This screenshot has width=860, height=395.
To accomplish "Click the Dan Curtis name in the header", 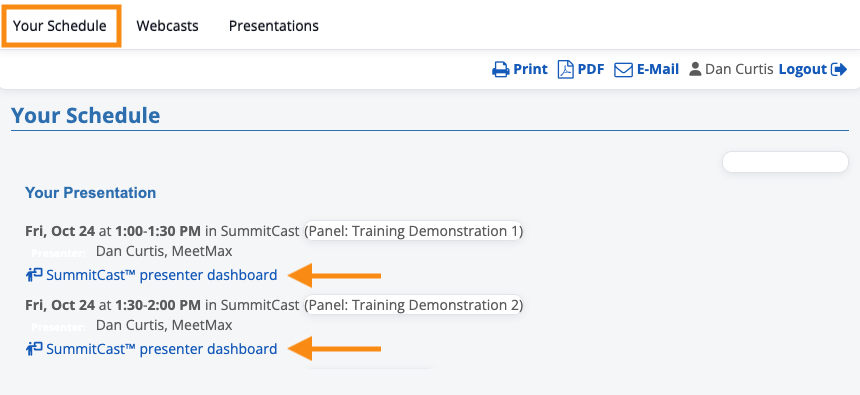I will [739, 69].
